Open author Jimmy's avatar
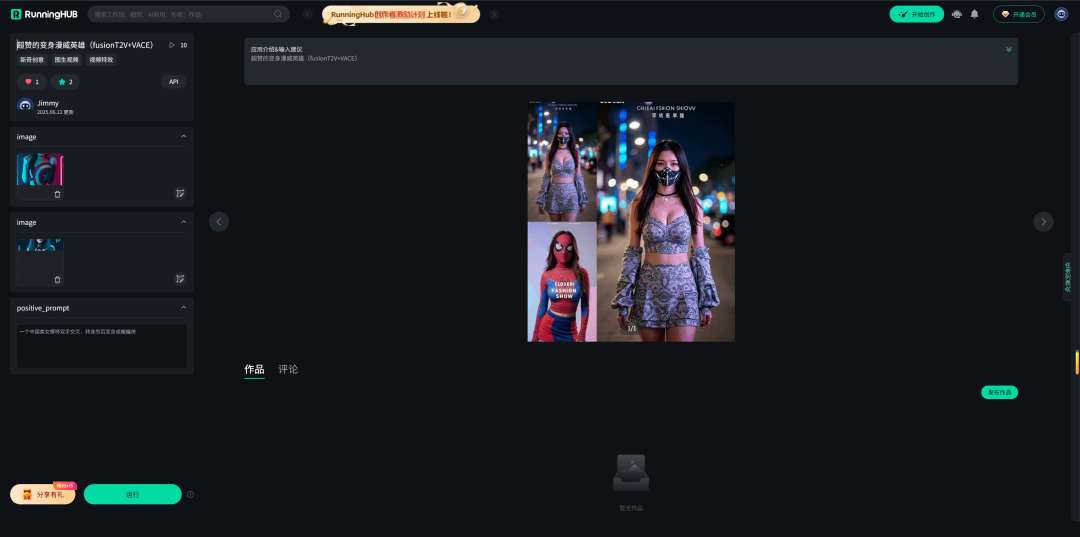Image resolution: width=1080 pixels, height=537 pixels. pyautogui.click(x=25, y=106)
